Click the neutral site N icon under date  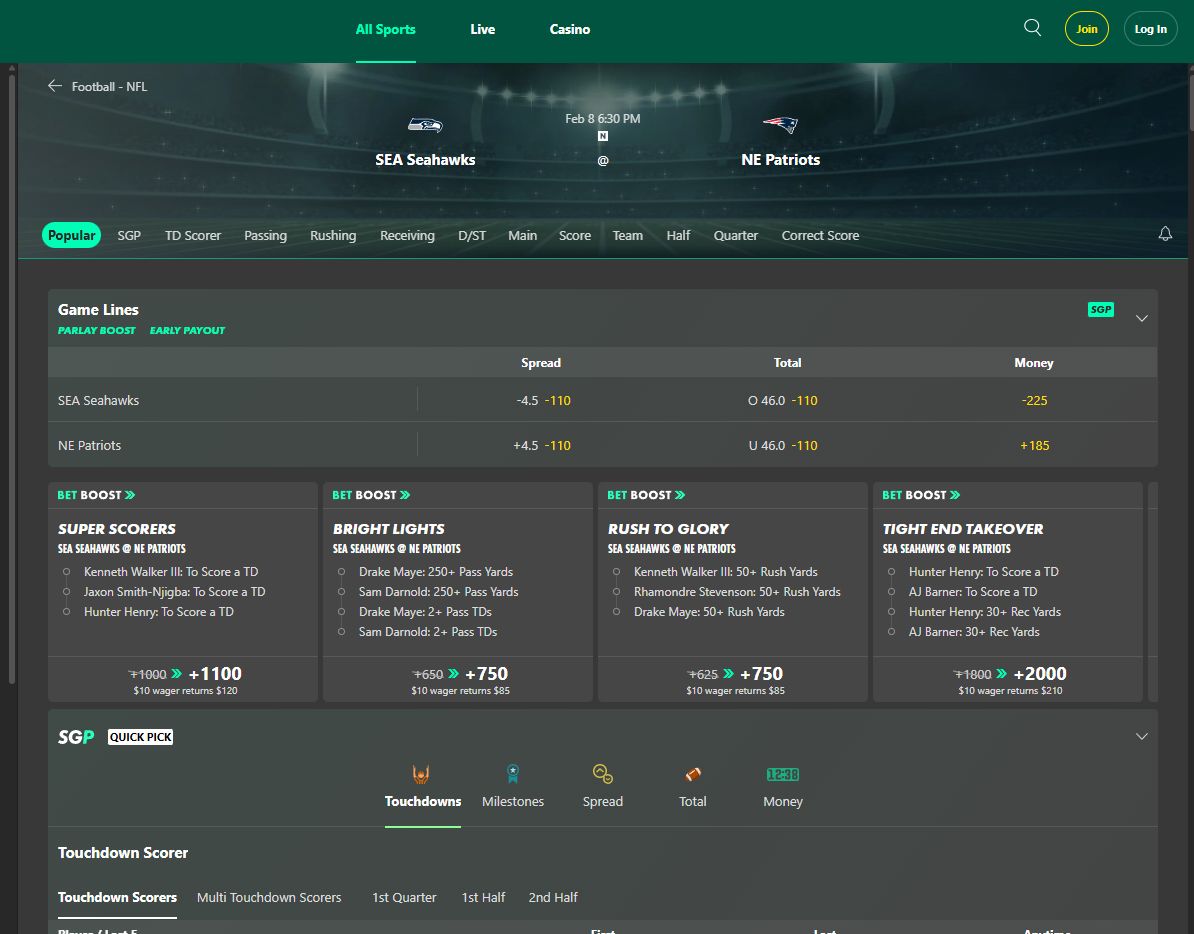(602, 136)
